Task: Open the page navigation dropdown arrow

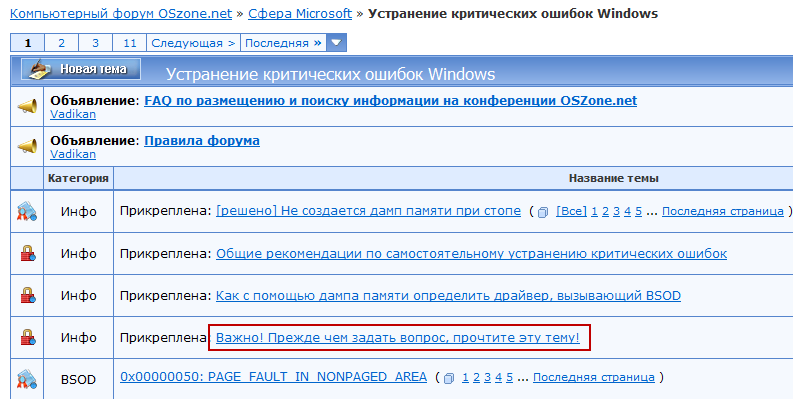Action: coord(336,43)
